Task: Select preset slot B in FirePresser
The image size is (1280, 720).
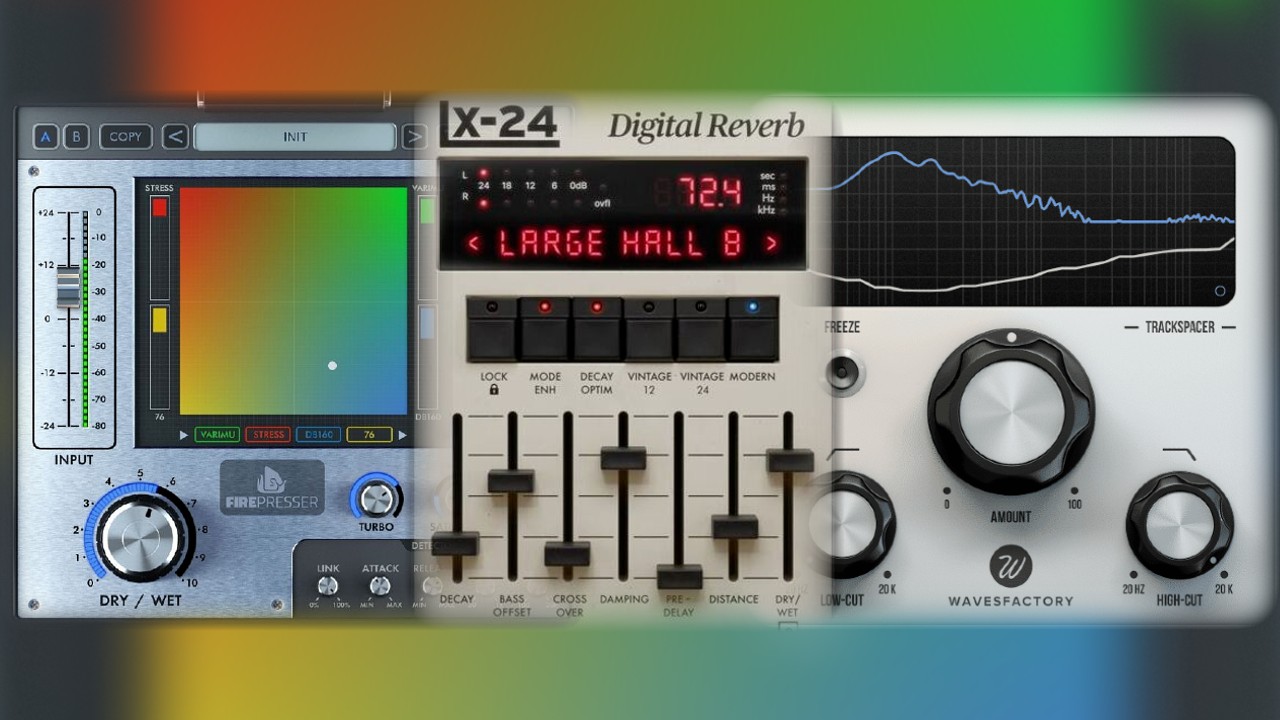Action: (x=77, y=137)
